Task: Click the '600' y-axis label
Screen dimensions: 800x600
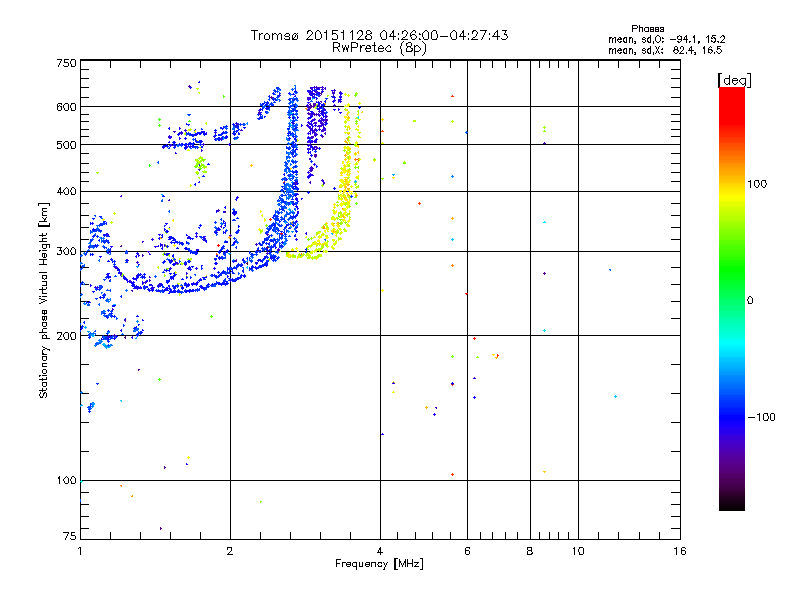Action: click(66, 107)
